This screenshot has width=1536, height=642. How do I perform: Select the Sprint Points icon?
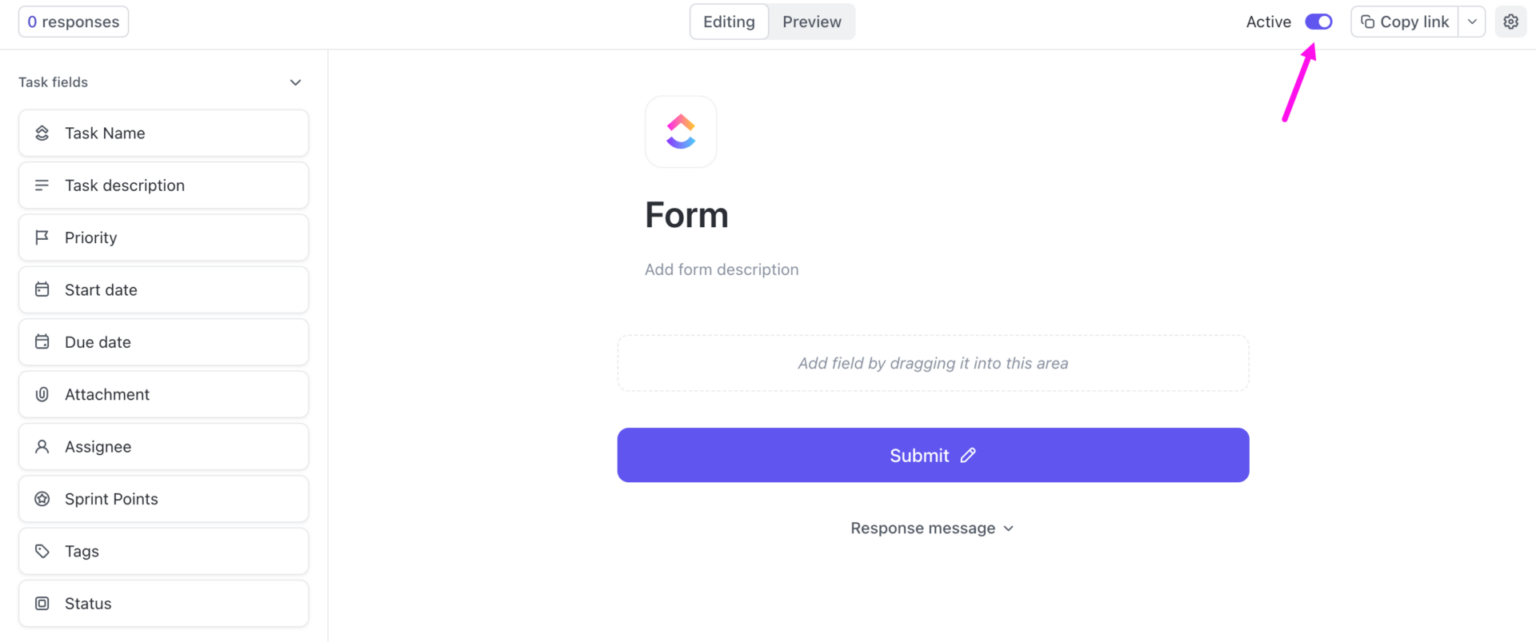(41, 498)
